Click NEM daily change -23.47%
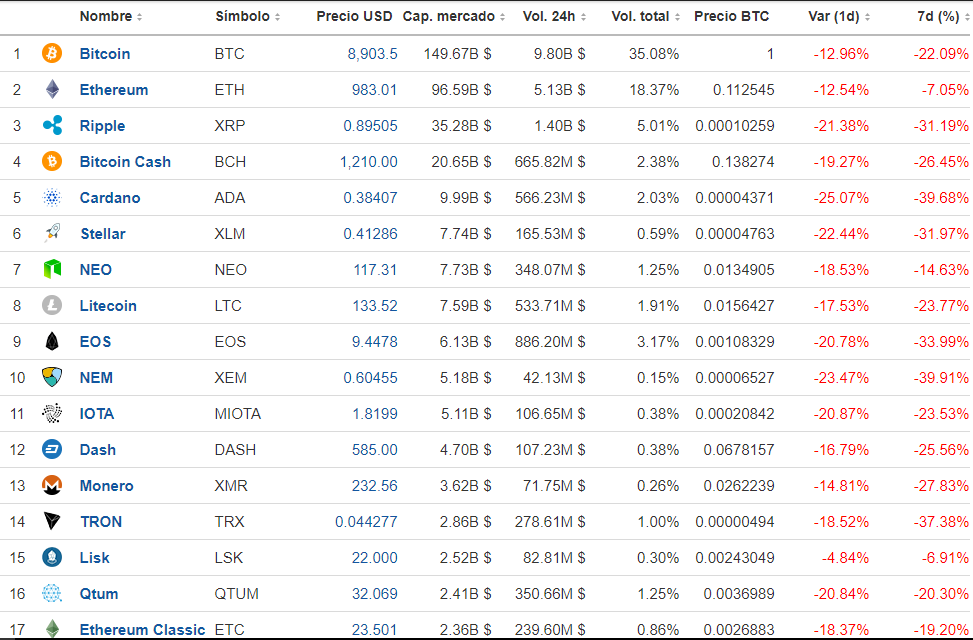The height and width of the screenshot is (640, 973). [x=841, y=378]
